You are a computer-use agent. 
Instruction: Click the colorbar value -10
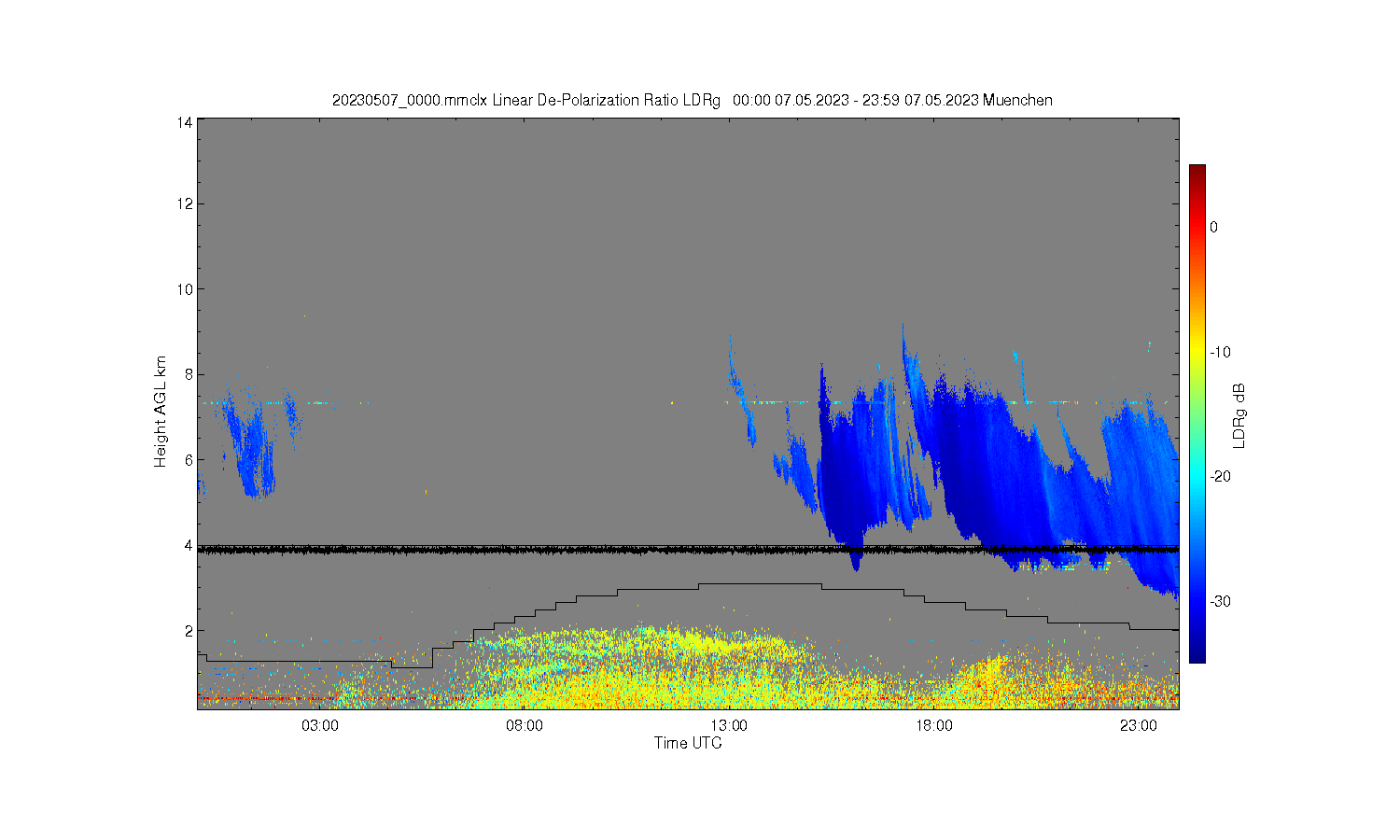(x=1221, y=352)
